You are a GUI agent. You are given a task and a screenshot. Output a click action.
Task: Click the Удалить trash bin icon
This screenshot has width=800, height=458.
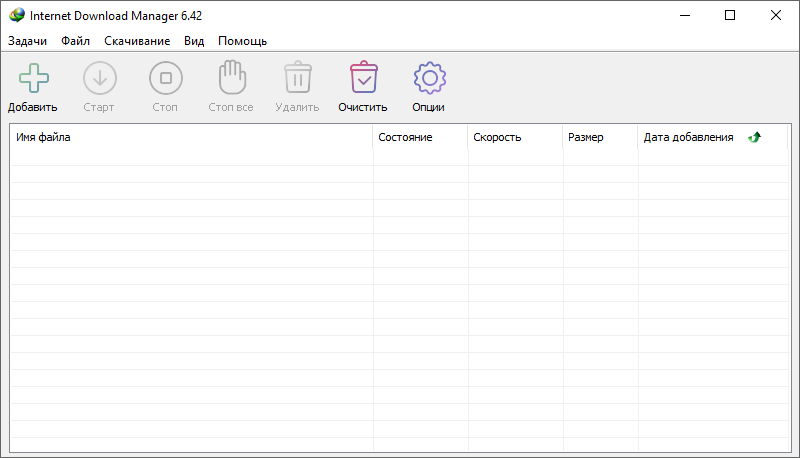(x=298, y=77)
